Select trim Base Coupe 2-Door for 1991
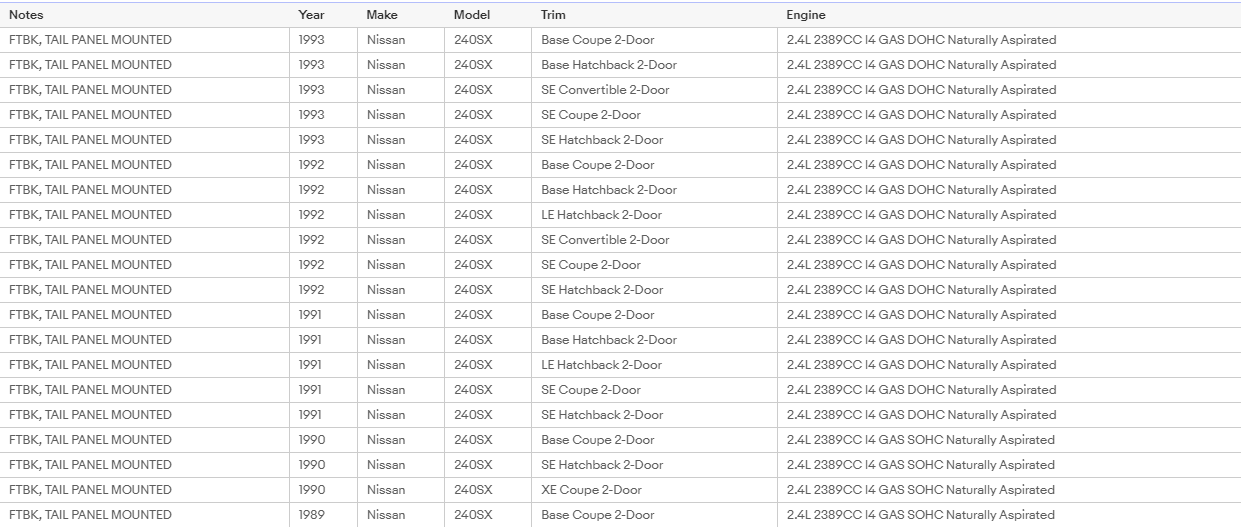Viewport: 1241px width, 527px height. click(x=598, y=315)
